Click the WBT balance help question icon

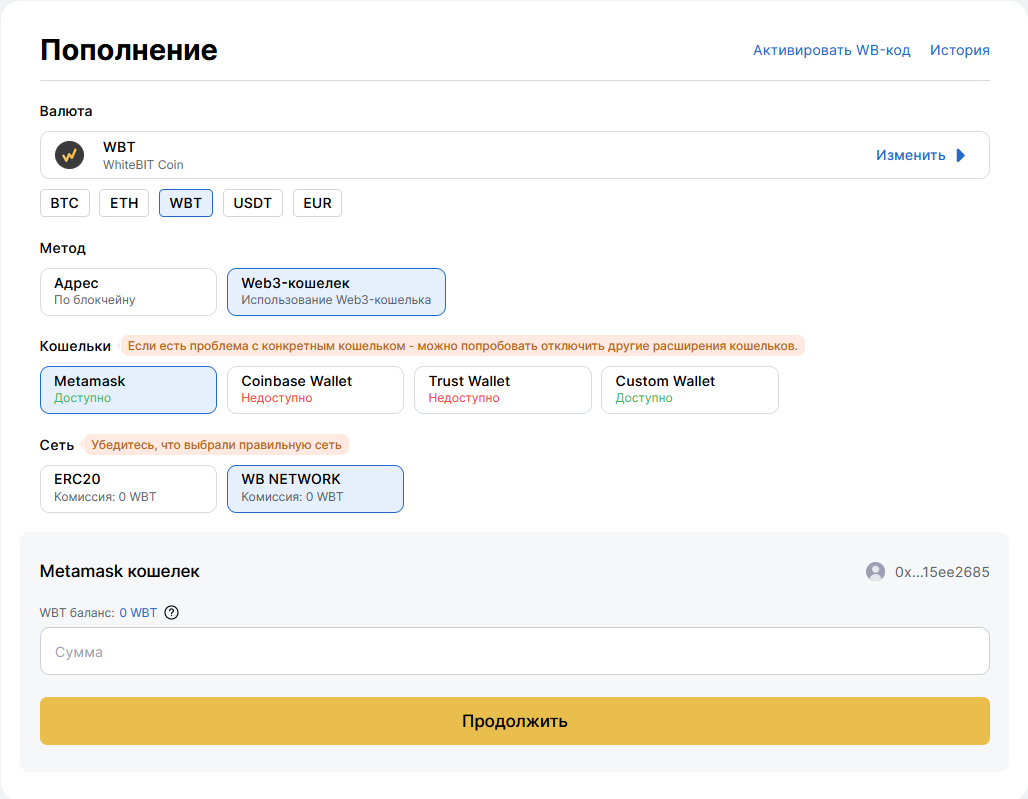click(171, 613)
